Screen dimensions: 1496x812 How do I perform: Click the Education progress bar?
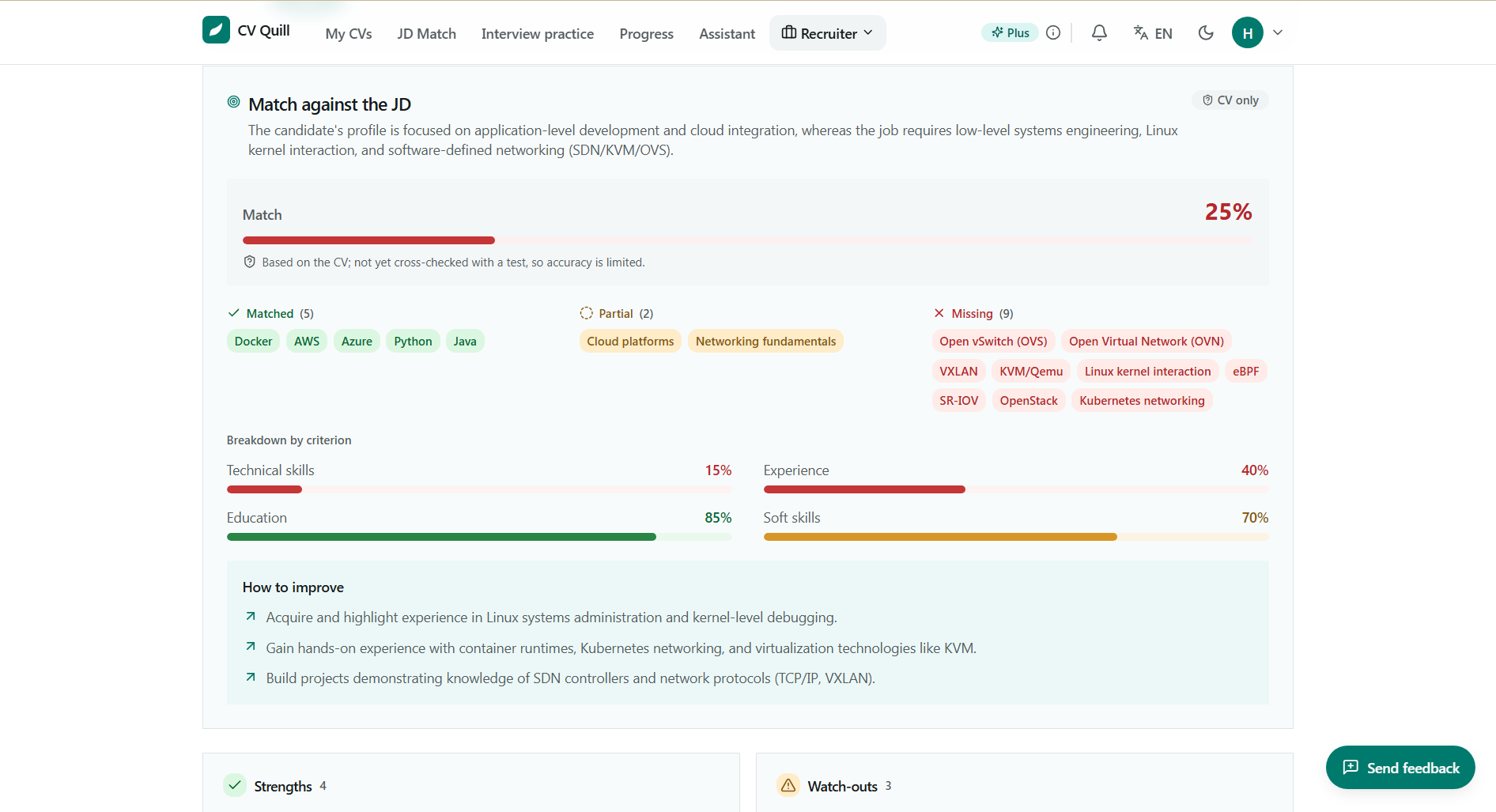click(479, 537)
